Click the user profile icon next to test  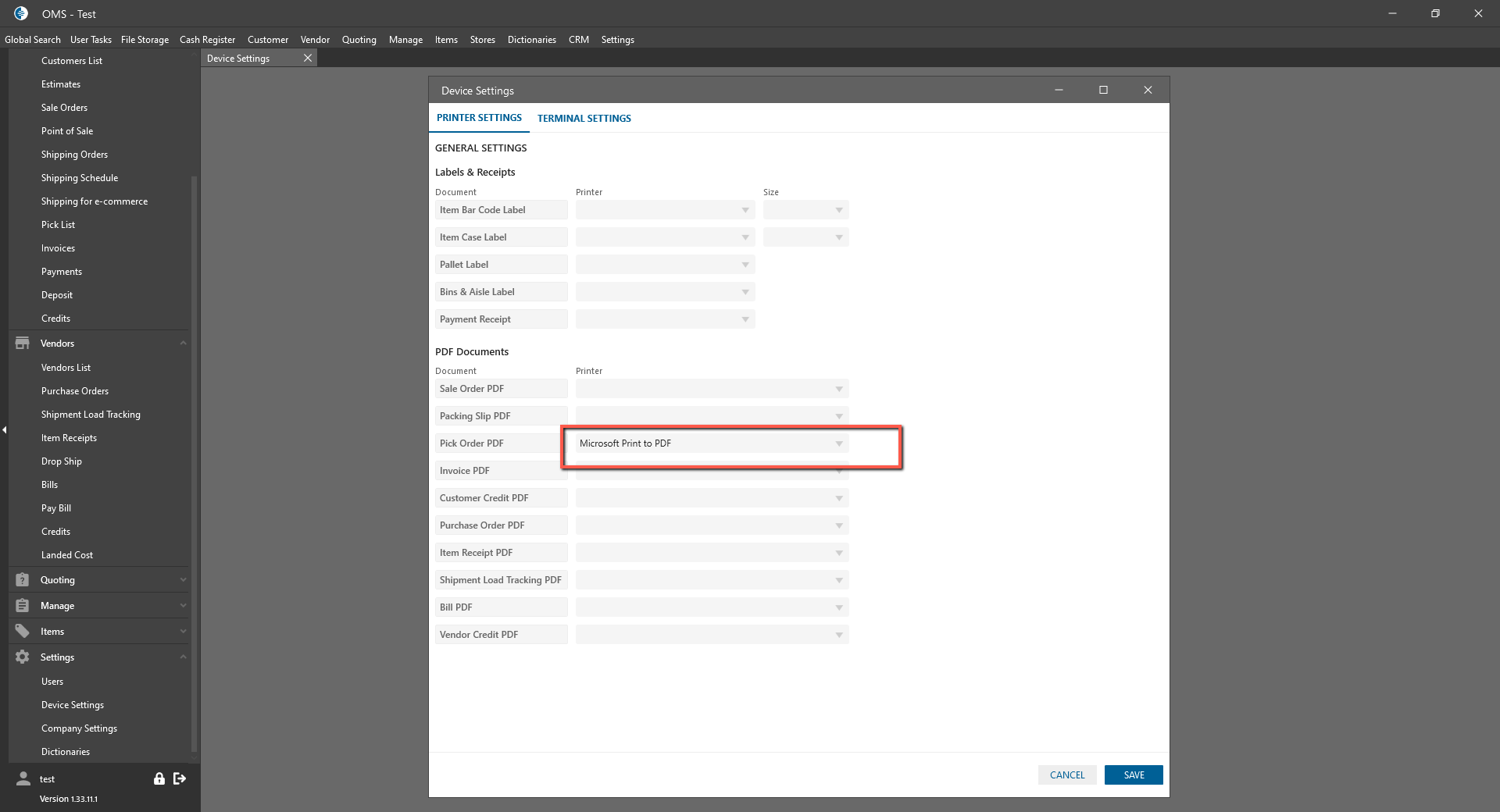(23, 778)
